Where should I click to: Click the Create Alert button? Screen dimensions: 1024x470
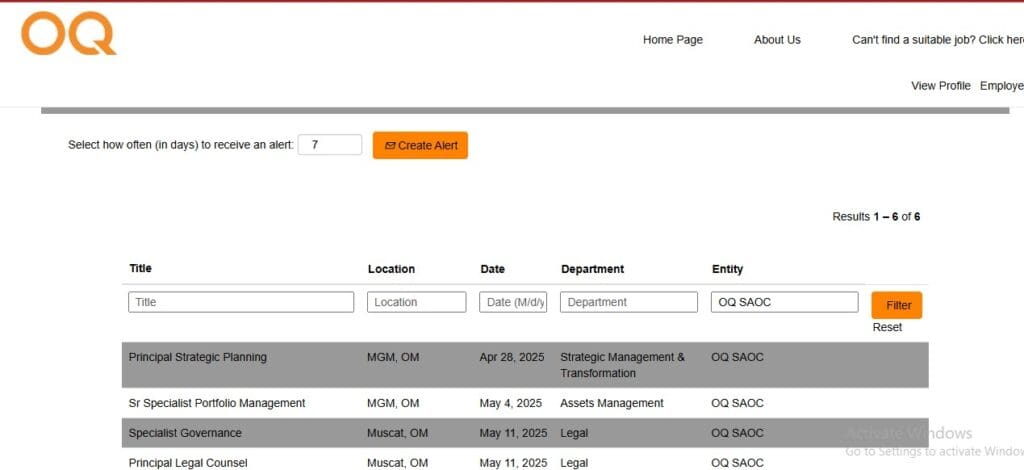coord(420,146)
